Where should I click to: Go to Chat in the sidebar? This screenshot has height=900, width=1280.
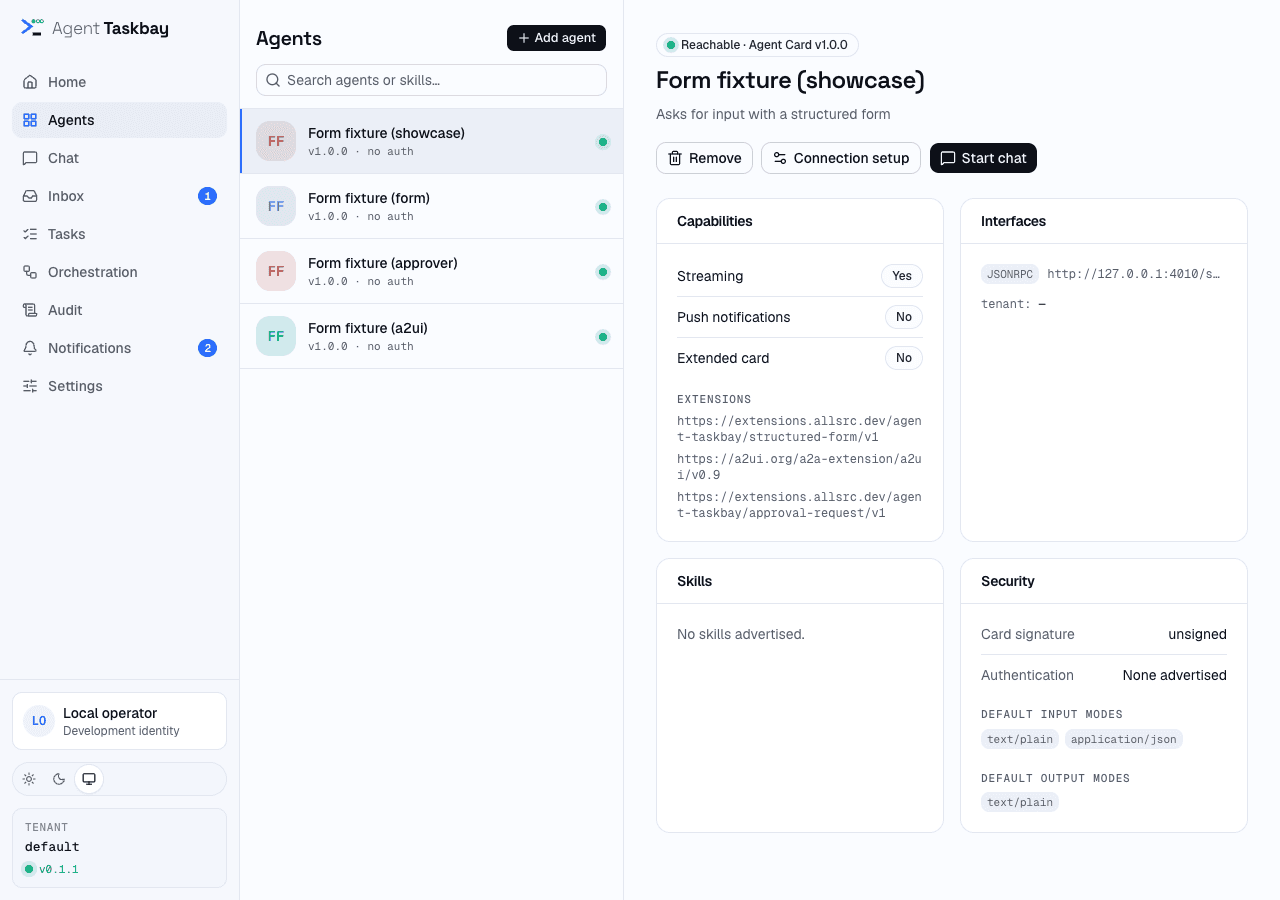point(119,158)
